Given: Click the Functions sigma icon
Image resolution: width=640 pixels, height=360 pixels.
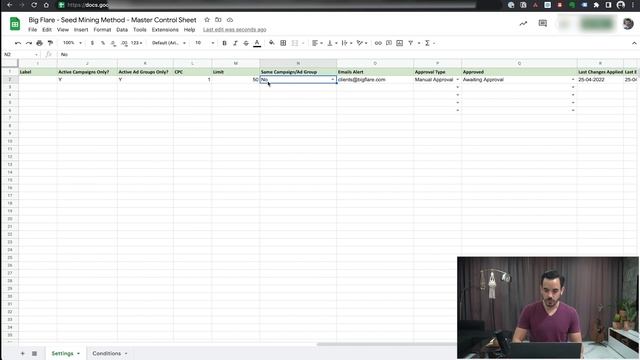Looking at the screenshot, I should (x=427, y=43).
